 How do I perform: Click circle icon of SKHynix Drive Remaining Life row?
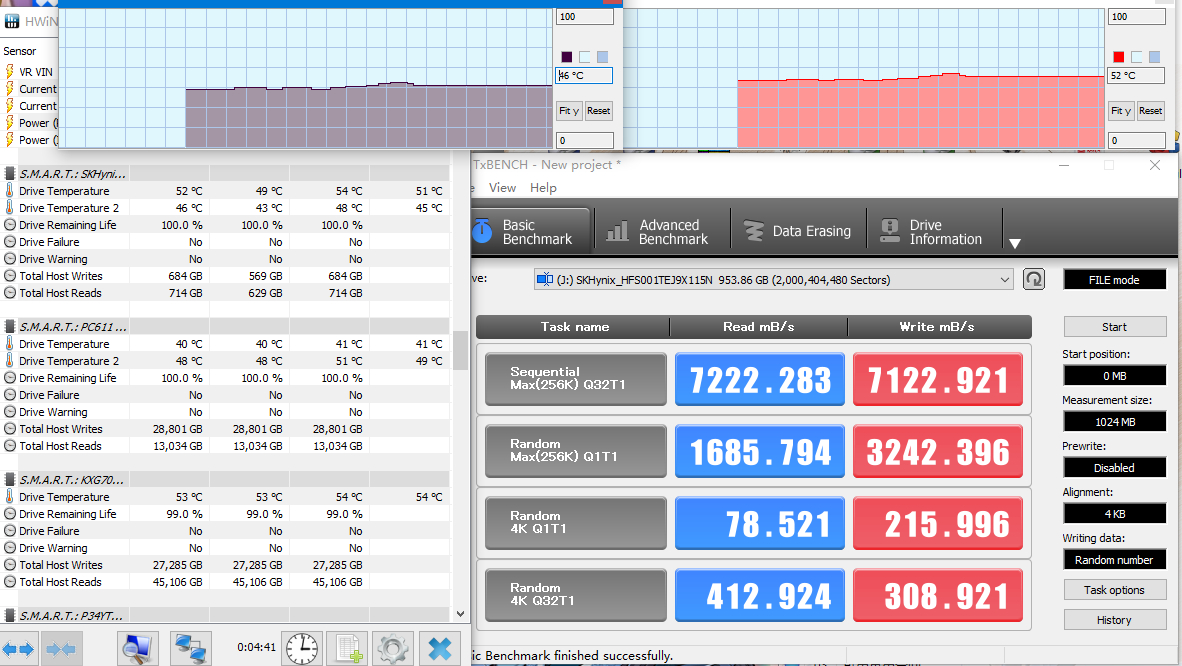(10, 225)
